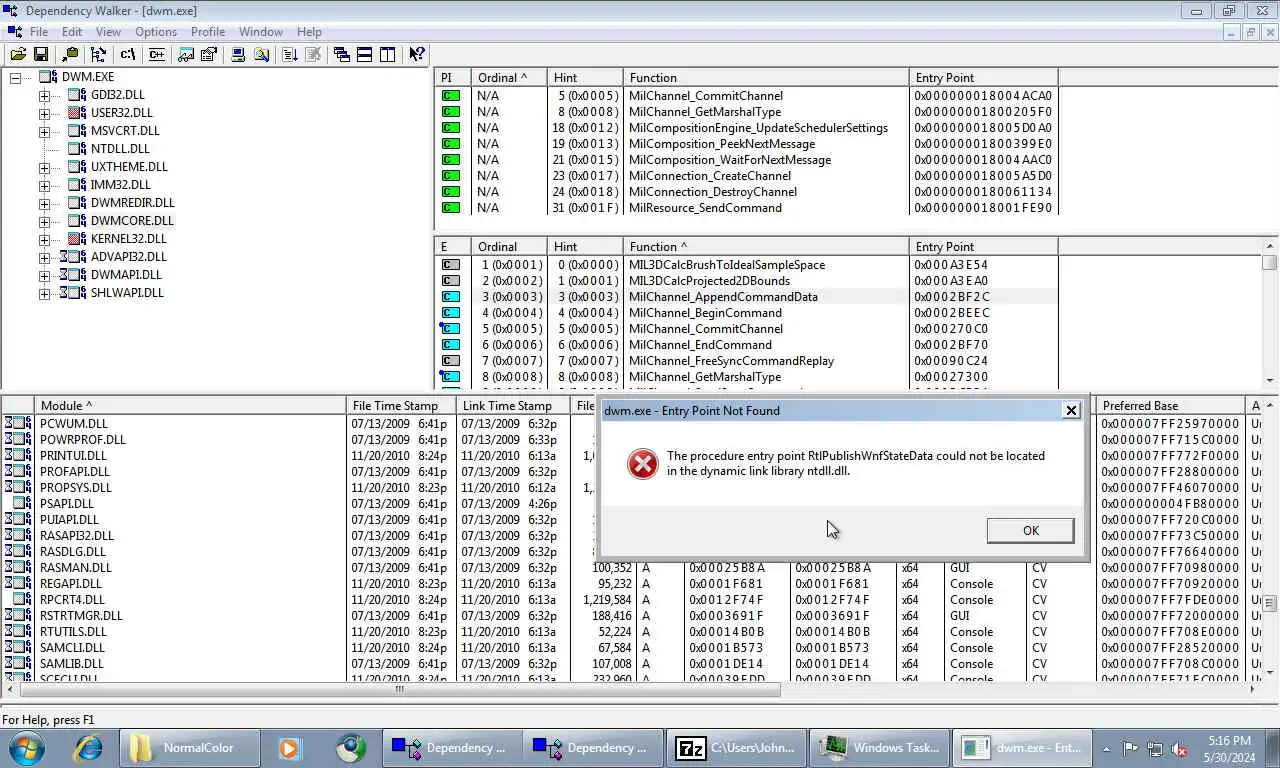
Task: Click the module icon beside DWMCORE.DLL in tree
Action: 76,221
